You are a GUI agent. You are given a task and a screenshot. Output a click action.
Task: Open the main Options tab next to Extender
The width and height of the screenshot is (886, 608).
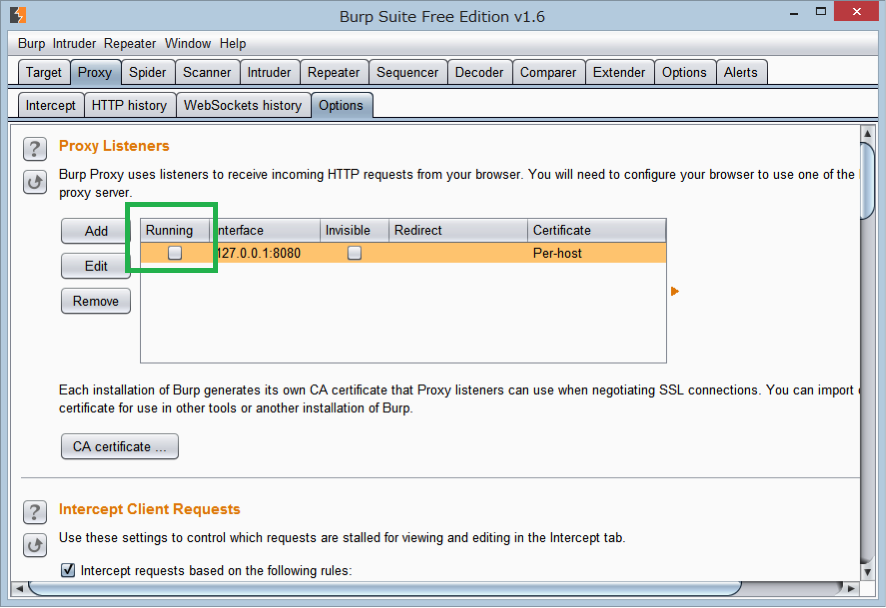(x=684, y=72)
